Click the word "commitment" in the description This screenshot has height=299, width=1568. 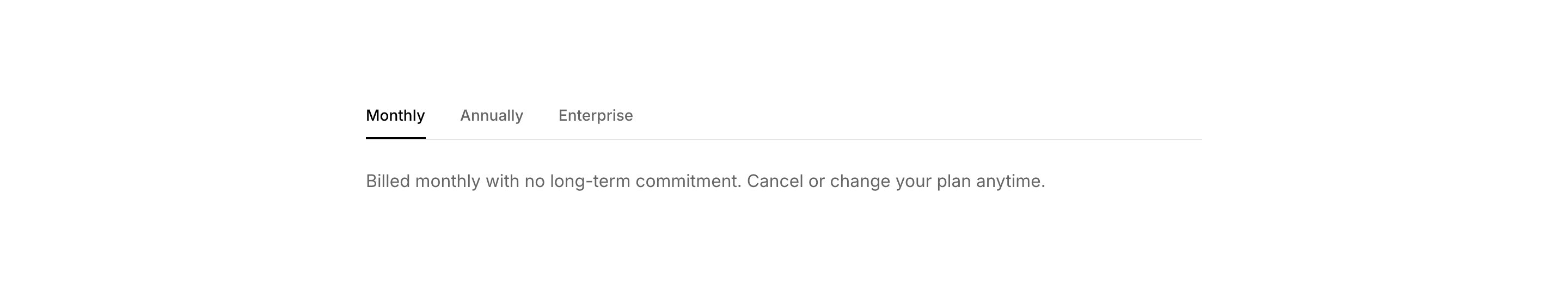pos(688,181)
